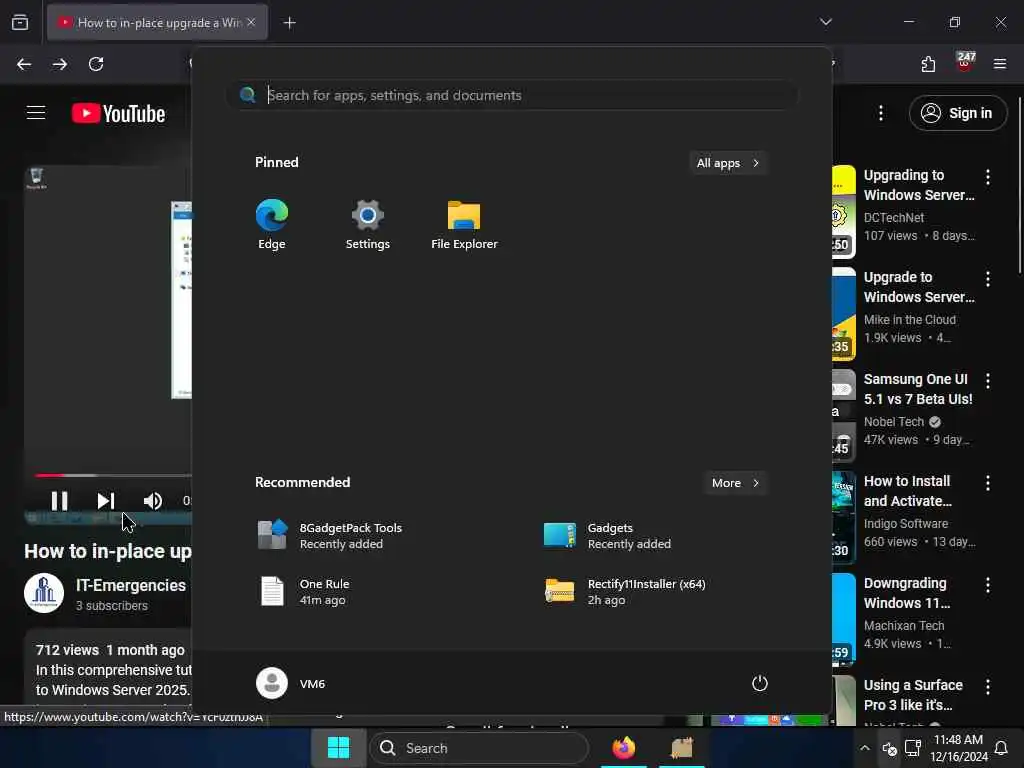Open the recent tabs icon in browser
This screenshot has width=1024, height=768.
(x=20, y=22)
